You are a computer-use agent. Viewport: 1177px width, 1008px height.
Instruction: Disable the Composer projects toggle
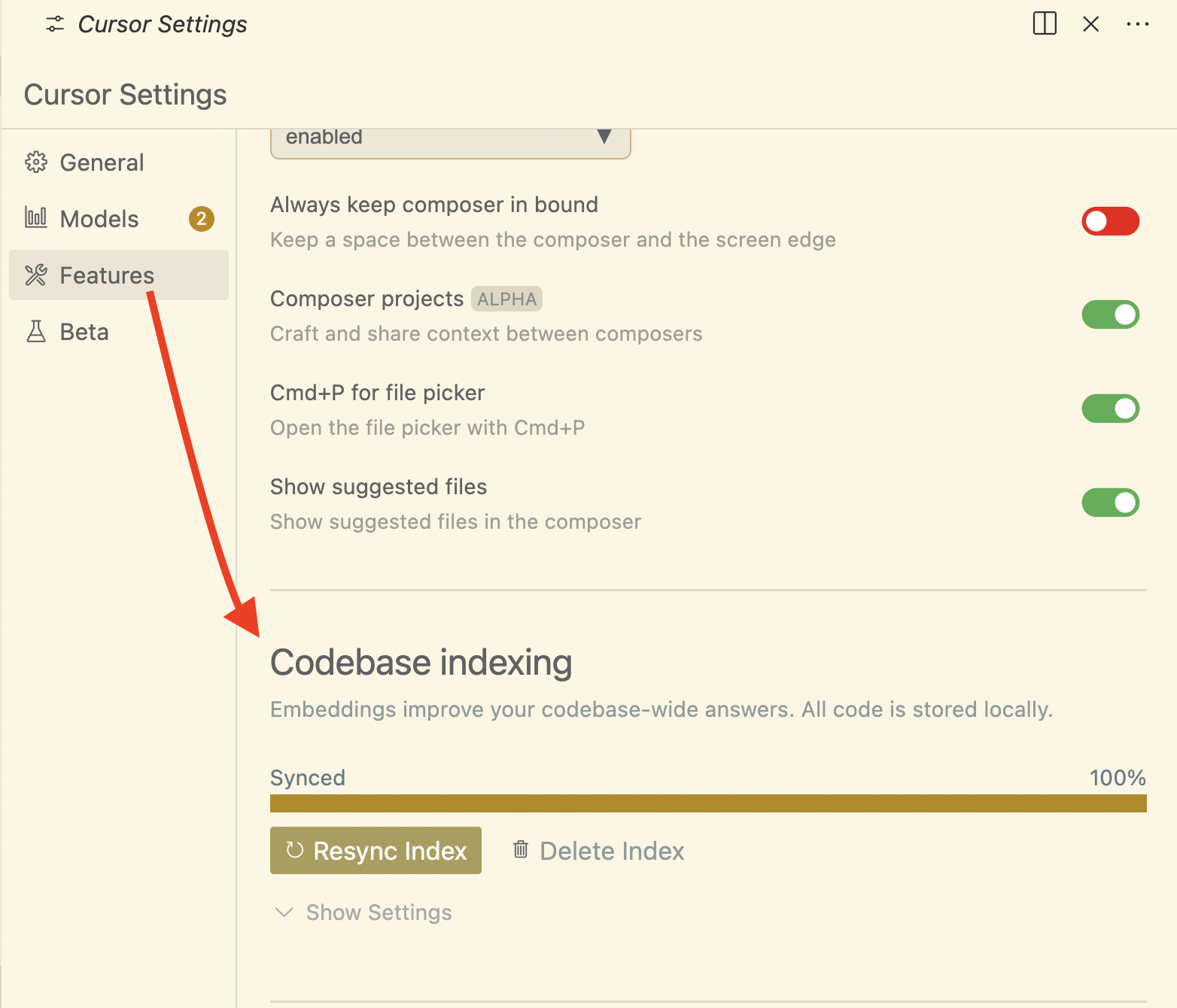pos(1110,314)
